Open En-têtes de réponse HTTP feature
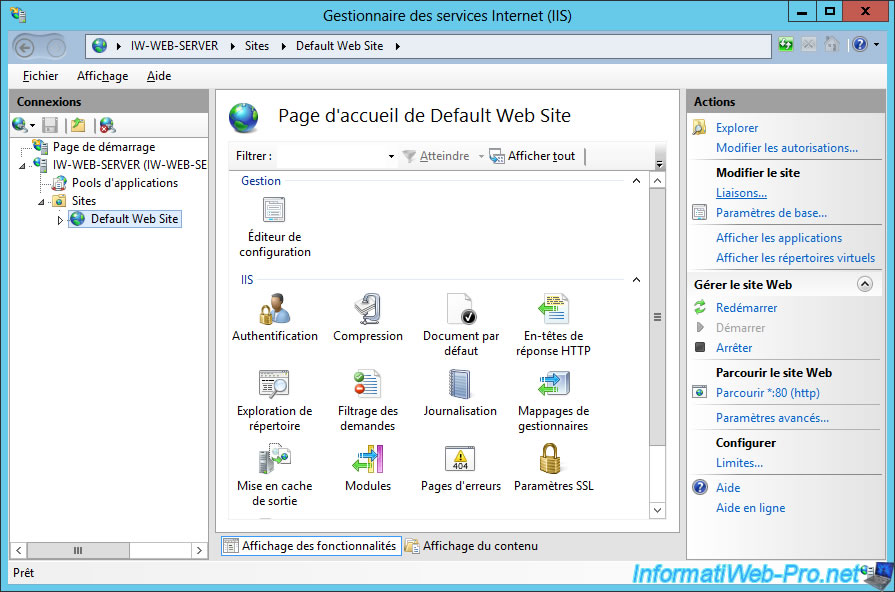The height and width of the screenshot is (592, 895). point(553,325)
